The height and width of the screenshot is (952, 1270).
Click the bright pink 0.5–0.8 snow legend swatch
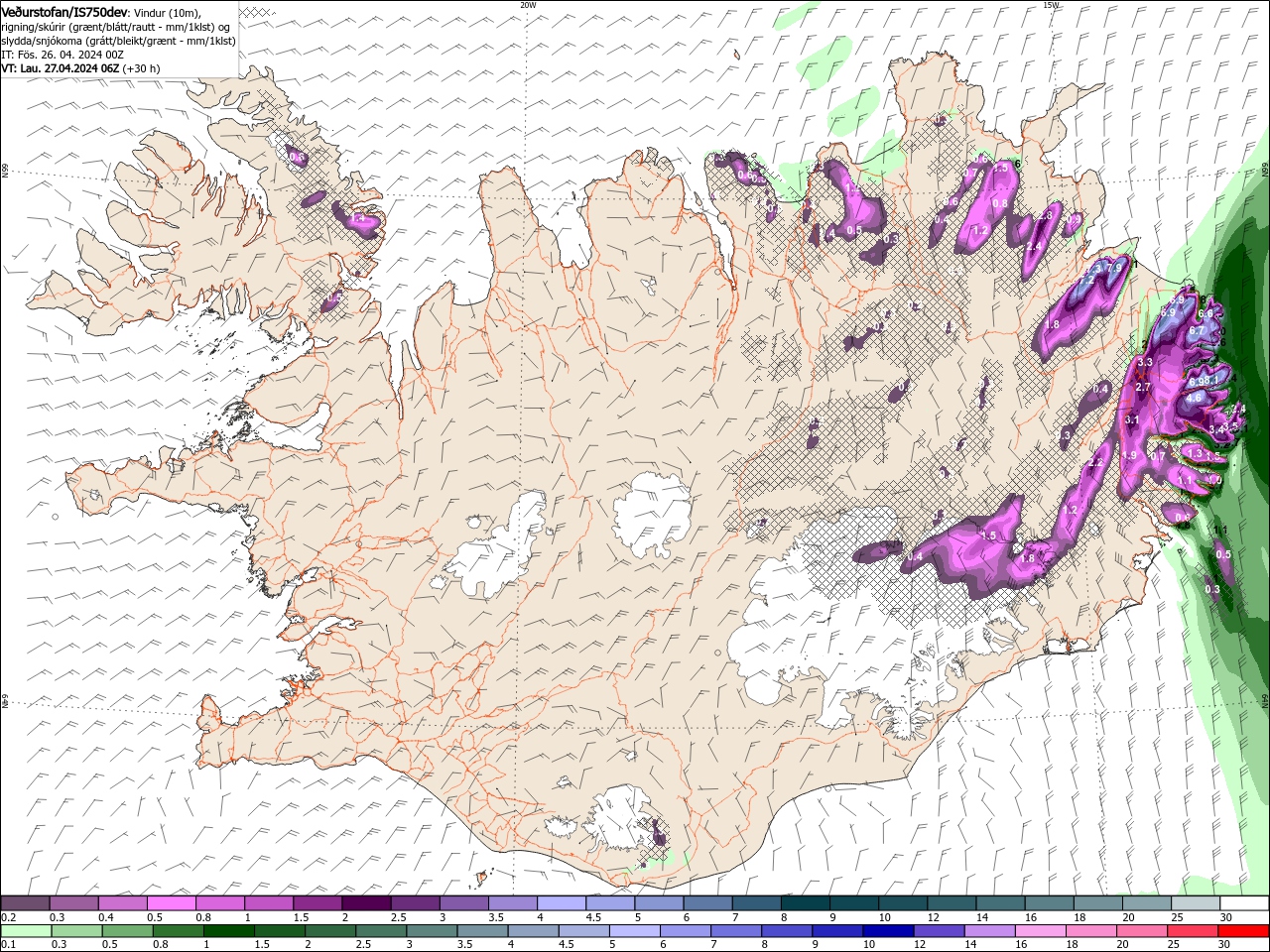[x=172, y=903]
